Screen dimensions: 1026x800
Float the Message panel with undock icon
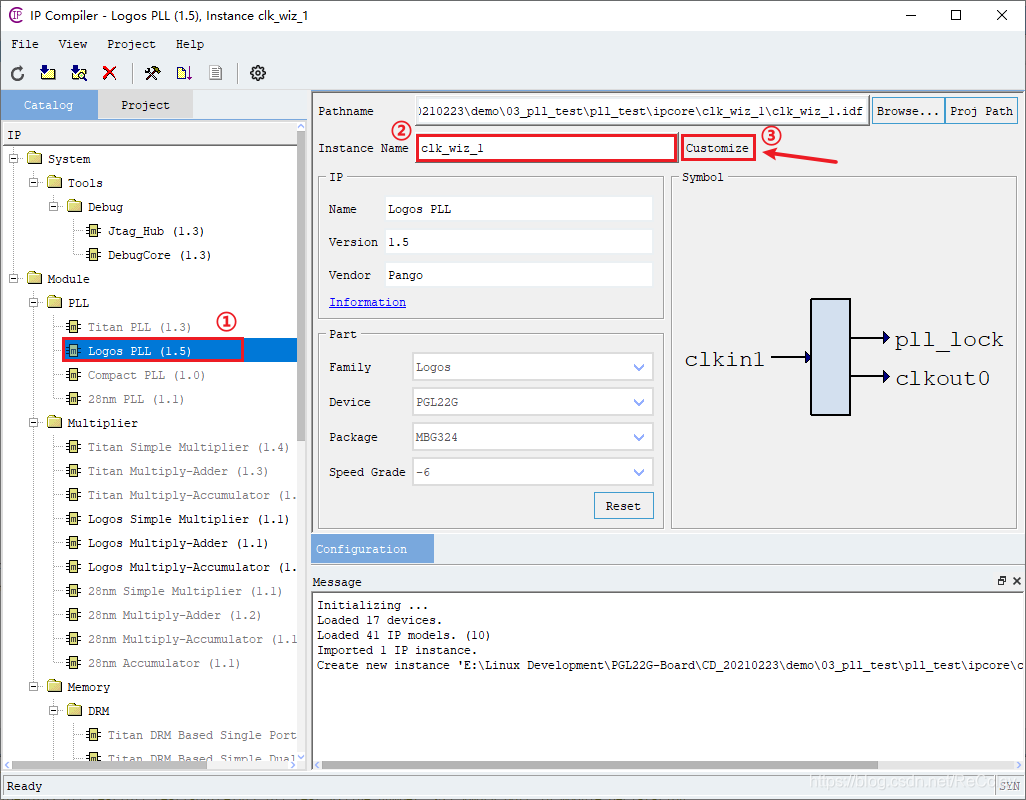(1002, 581)
